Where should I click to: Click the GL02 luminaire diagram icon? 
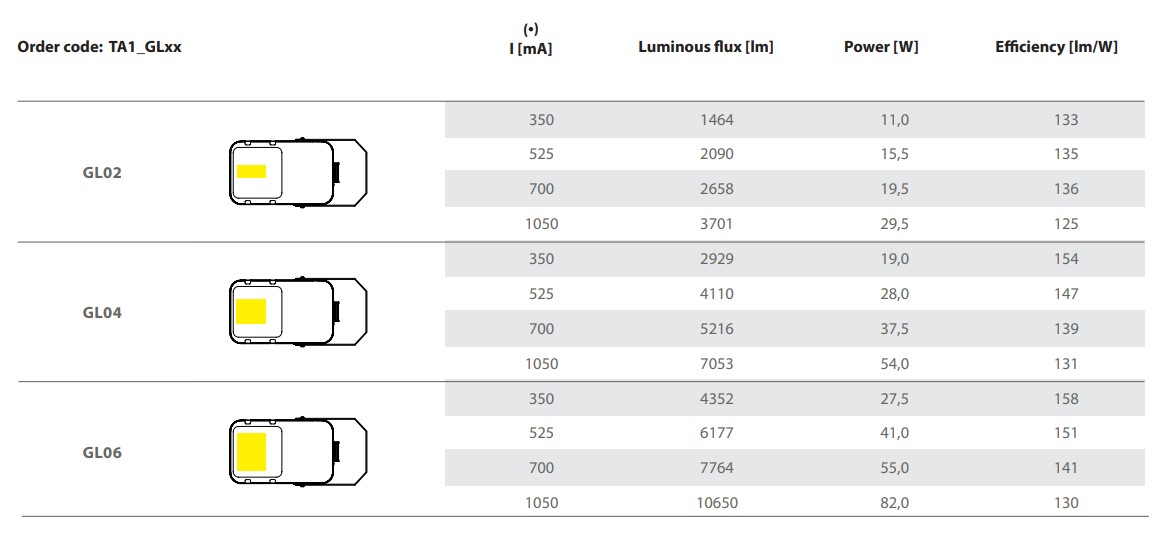298,172
